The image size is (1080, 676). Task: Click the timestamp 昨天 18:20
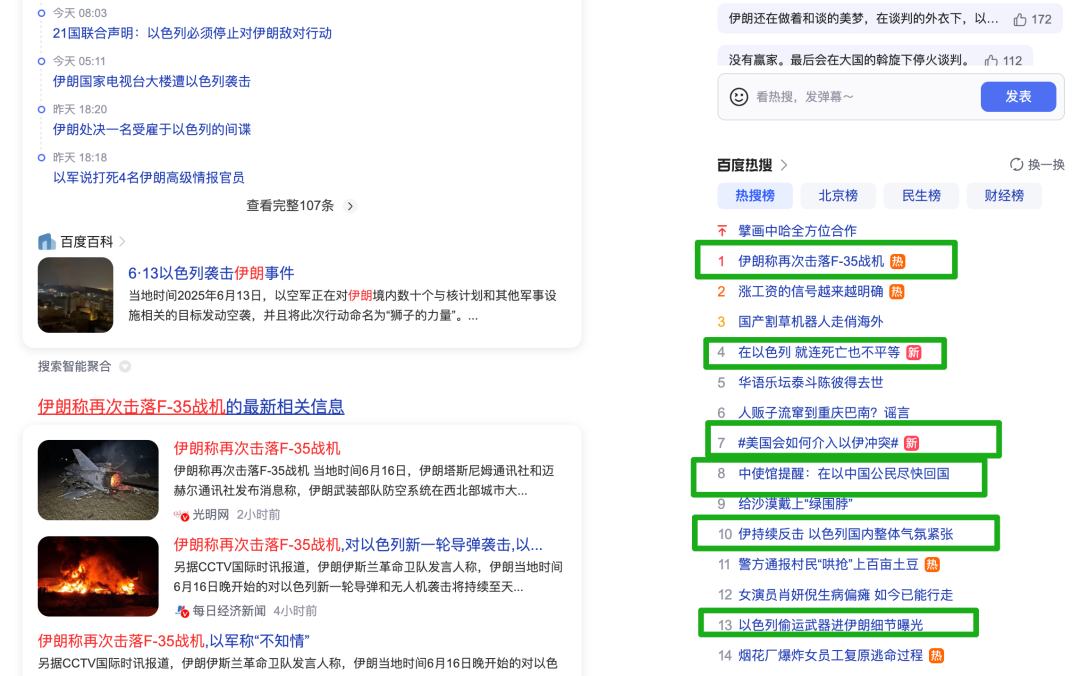coord(80,110)
